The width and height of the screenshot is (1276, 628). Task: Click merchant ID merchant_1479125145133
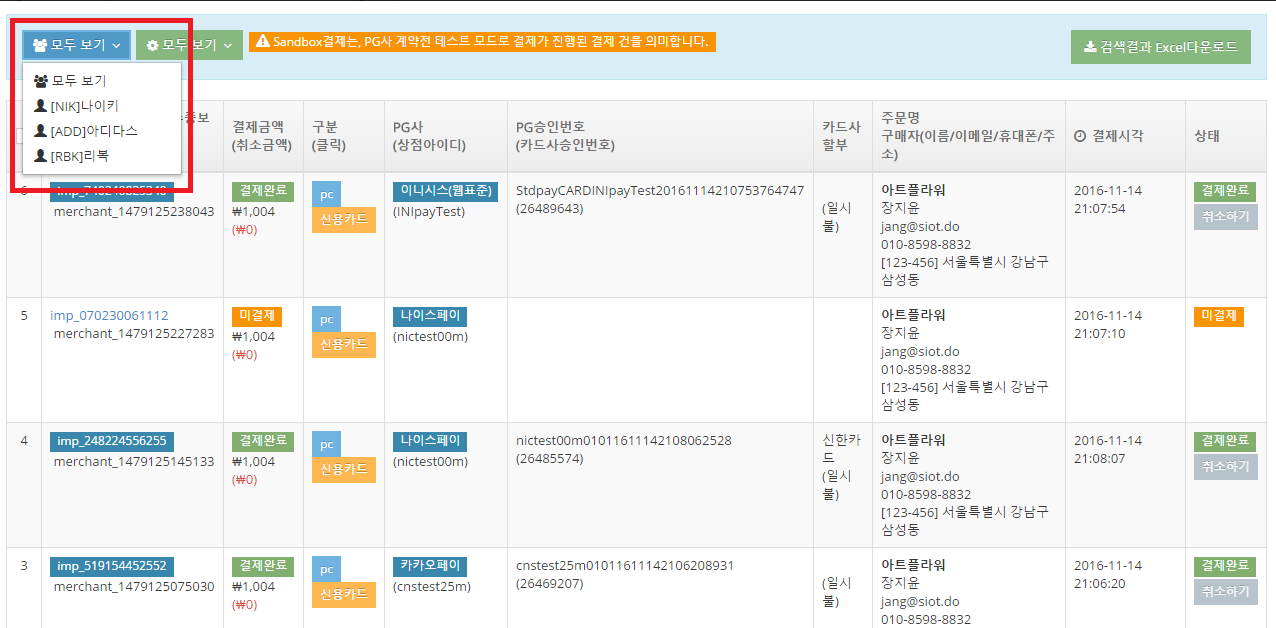pyautogui.click(x=134, y=462)
